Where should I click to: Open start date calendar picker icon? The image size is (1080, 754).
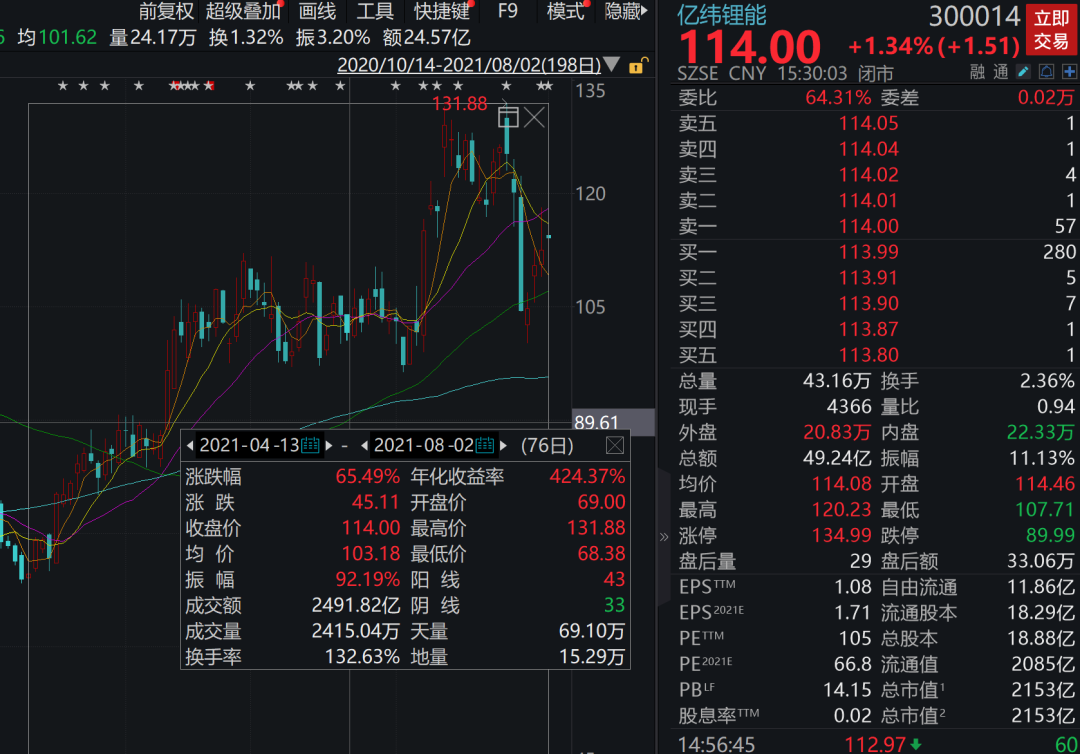pyautogui.click(x=311, y=445)
